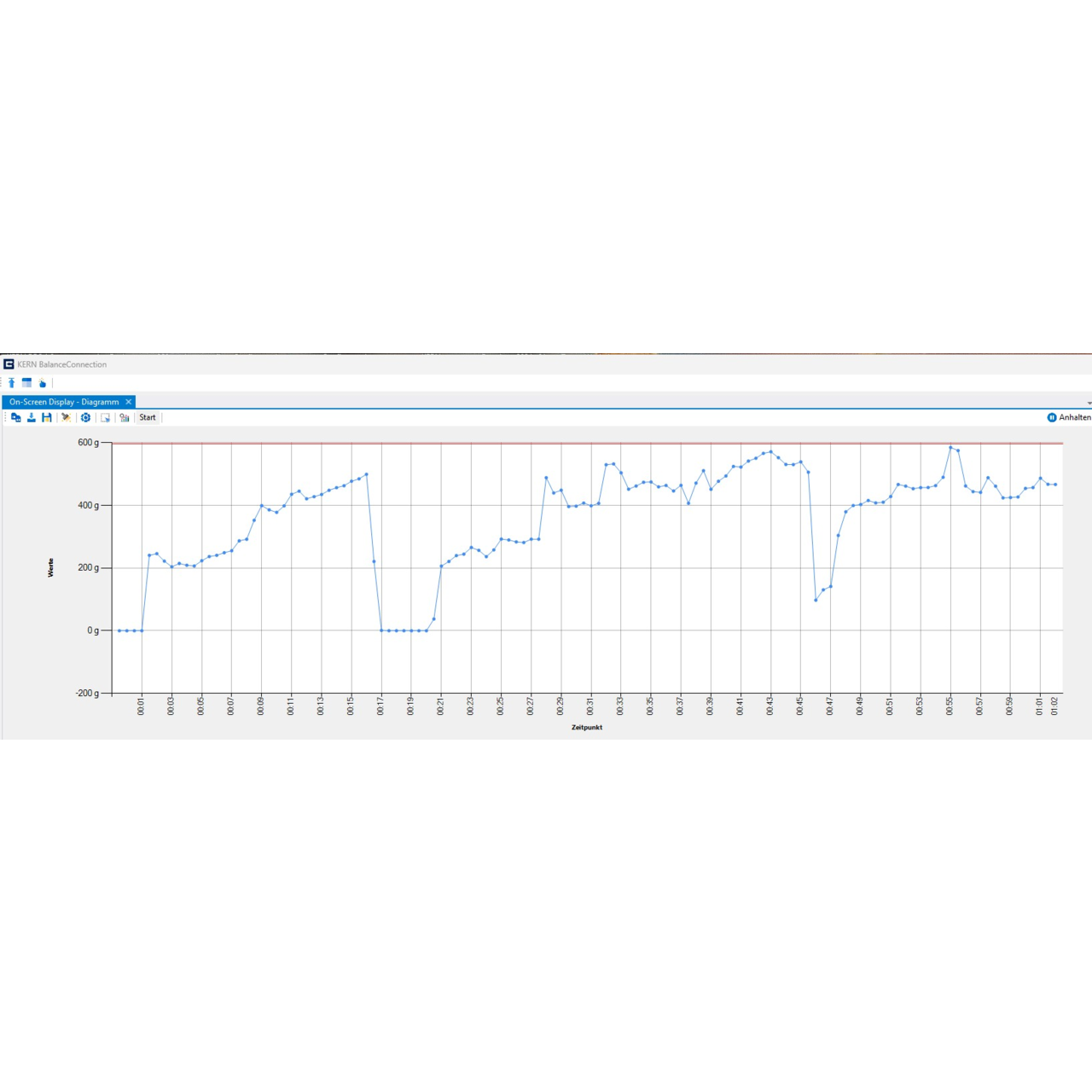The height and width of the screenshot is (1092, 1092).
Task: Select the peak data point near 00:55
Action: pos(950,447)
